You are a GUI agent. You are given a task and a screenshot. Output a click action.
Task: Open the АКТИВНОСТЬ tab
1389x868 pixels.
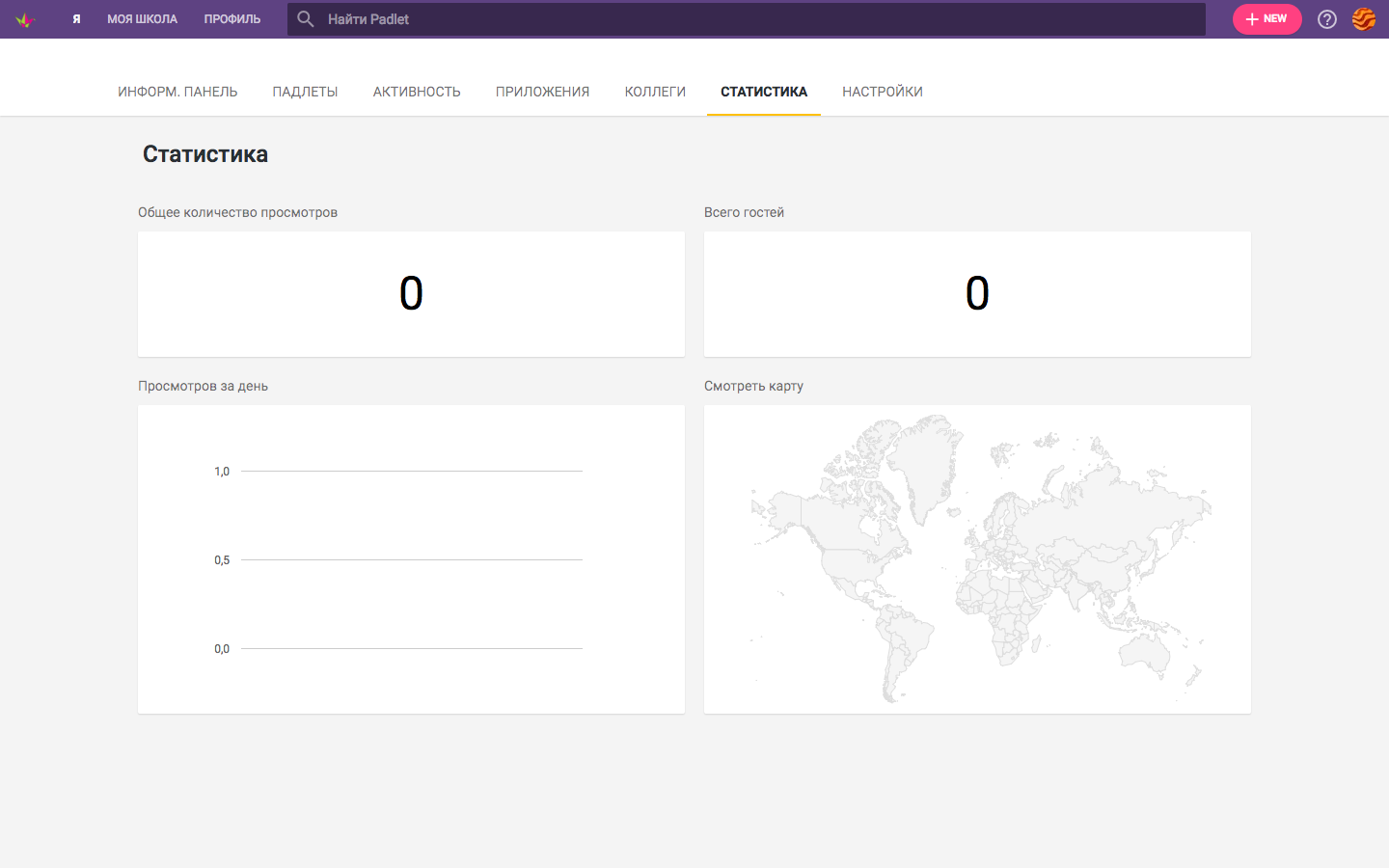pos(416,91)
